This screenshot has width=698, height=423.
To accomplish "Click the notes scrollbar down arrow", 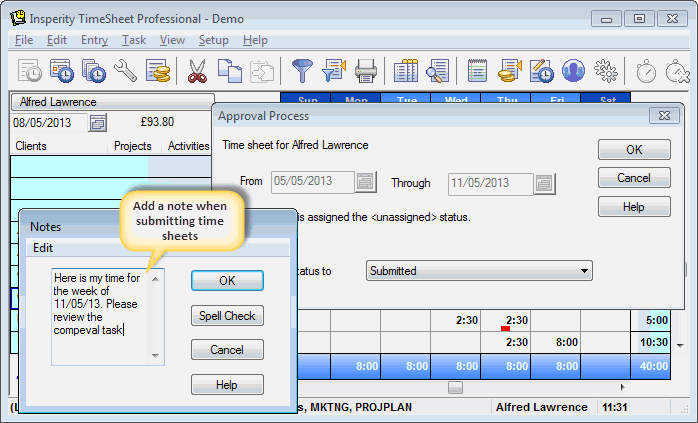I will click(155, 355).
